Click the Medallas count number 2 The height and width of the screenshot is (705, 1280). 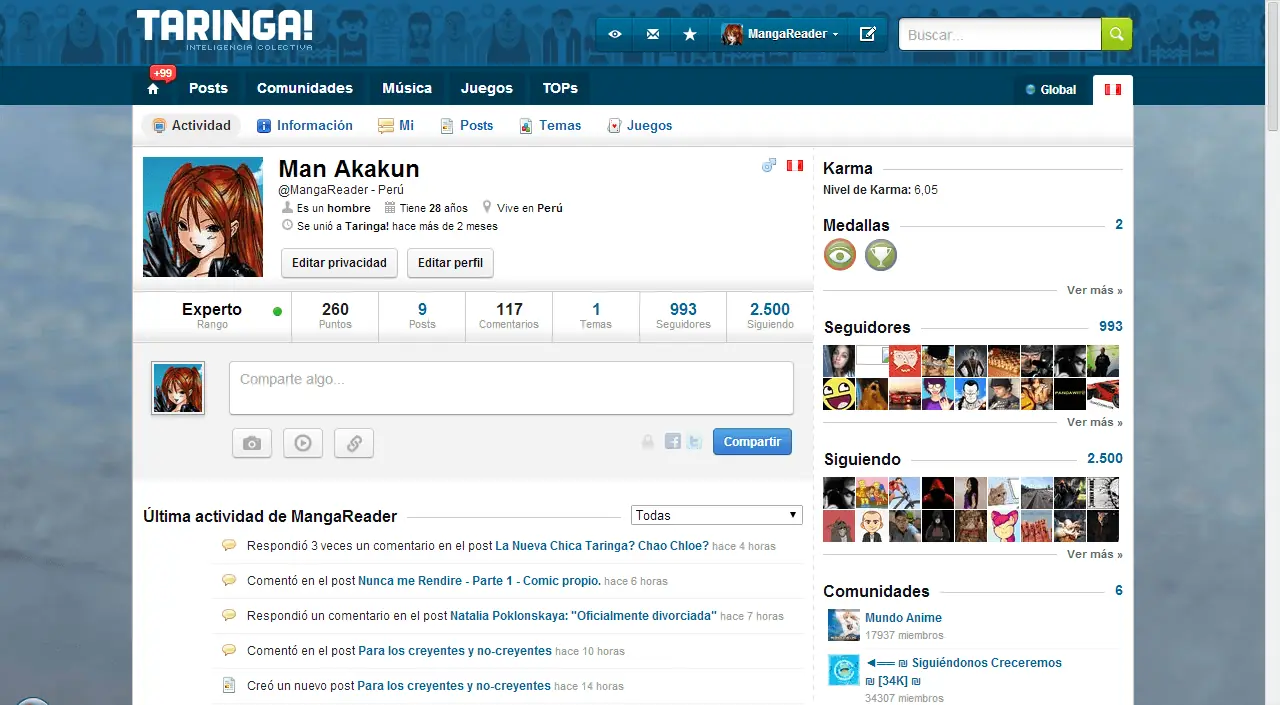pos(1119,225)
